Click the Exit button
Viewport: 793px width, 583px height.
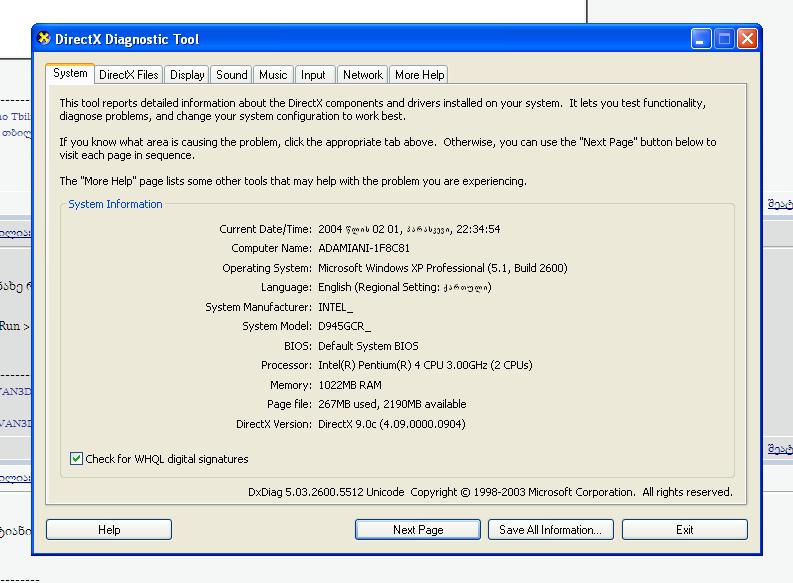point(685,529)
